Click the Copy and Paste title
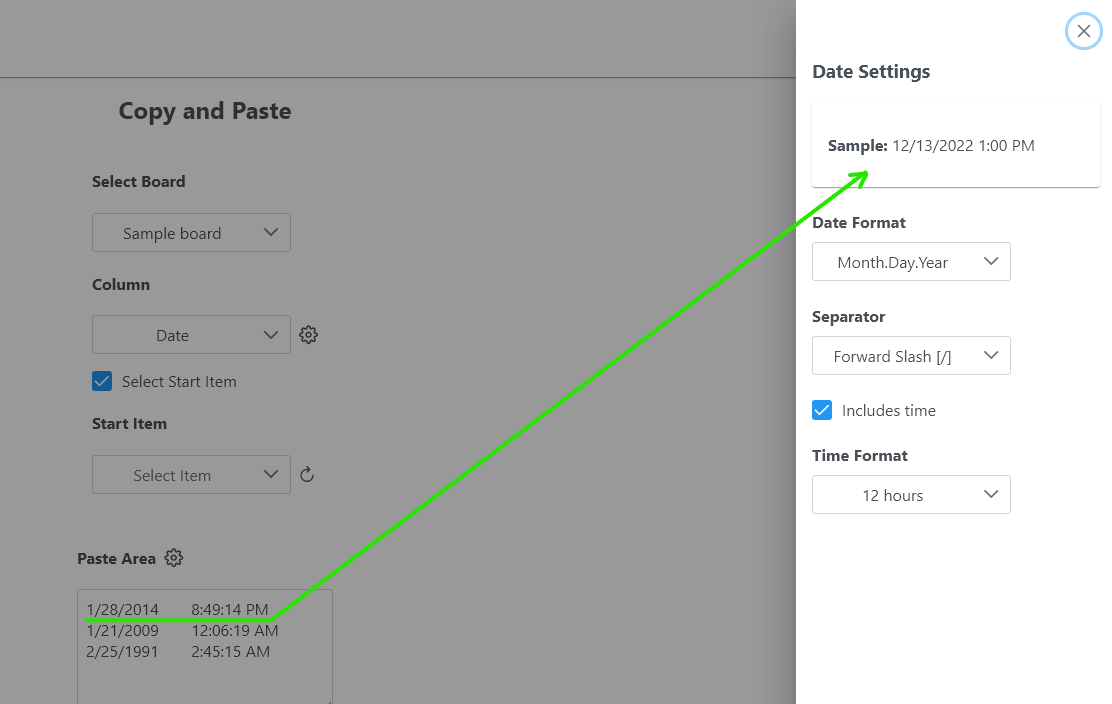The width and height of the screenshot is (1112, 704). coord(205,111)
